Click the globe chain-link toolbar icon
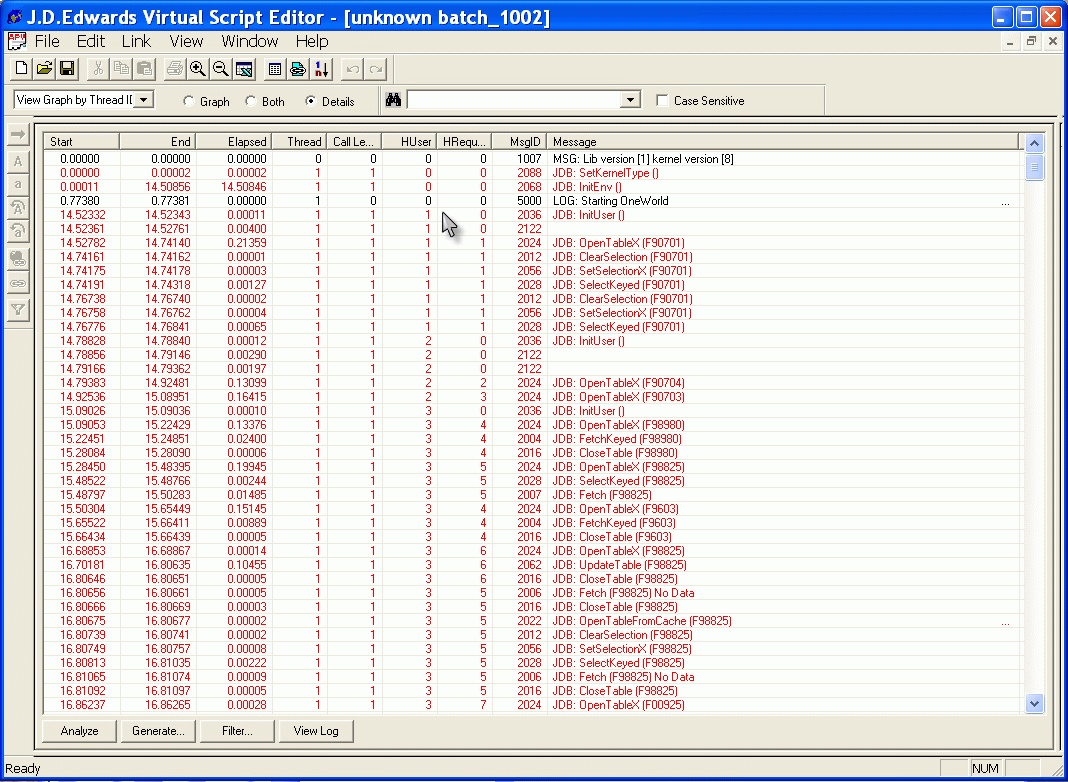This screenshot has width=1068, height=782. coord(298,68)
